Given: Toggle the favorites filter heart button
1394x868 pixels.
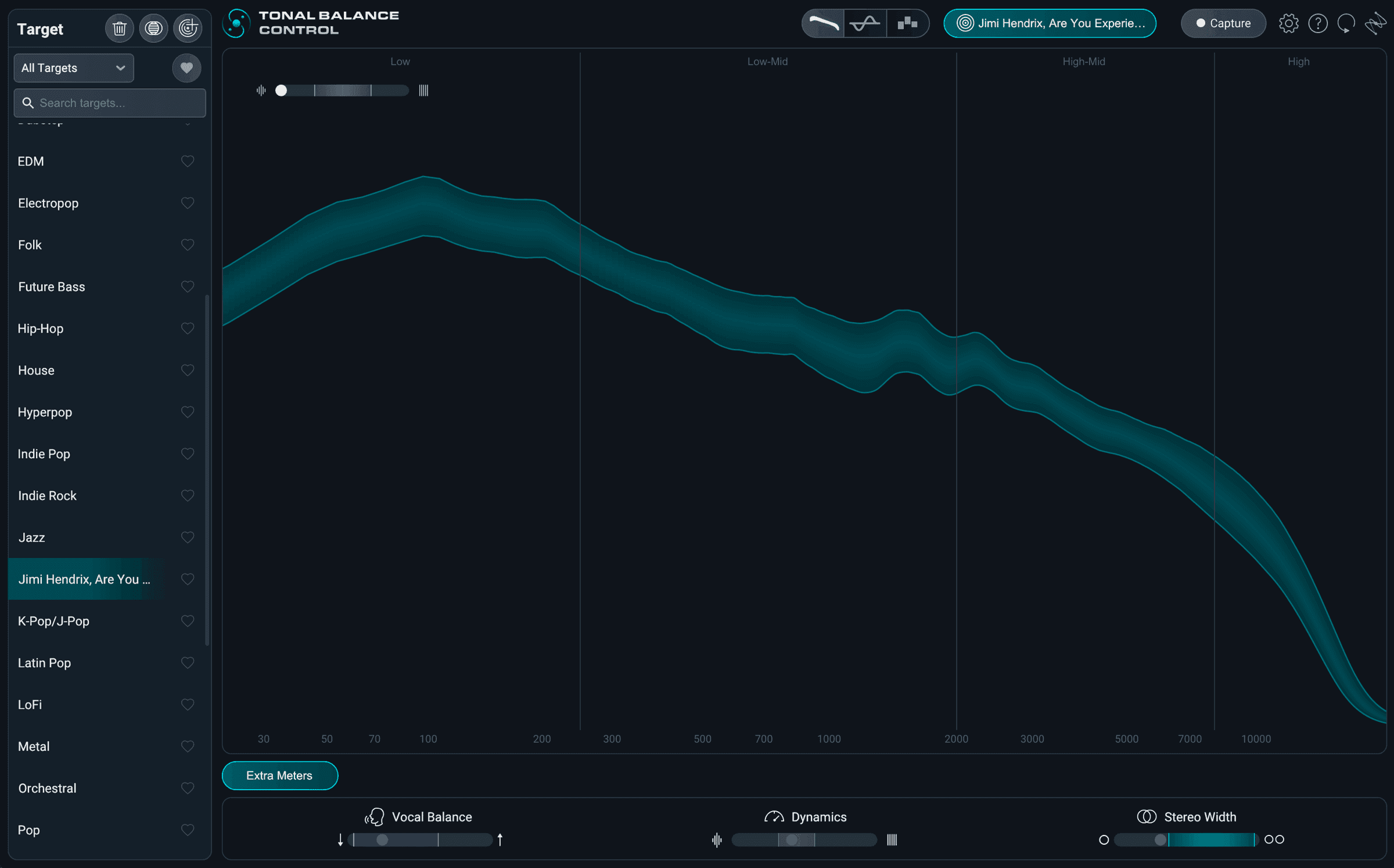Looking at the screenshot, I should pyautogui.click(x=186, y=68).
